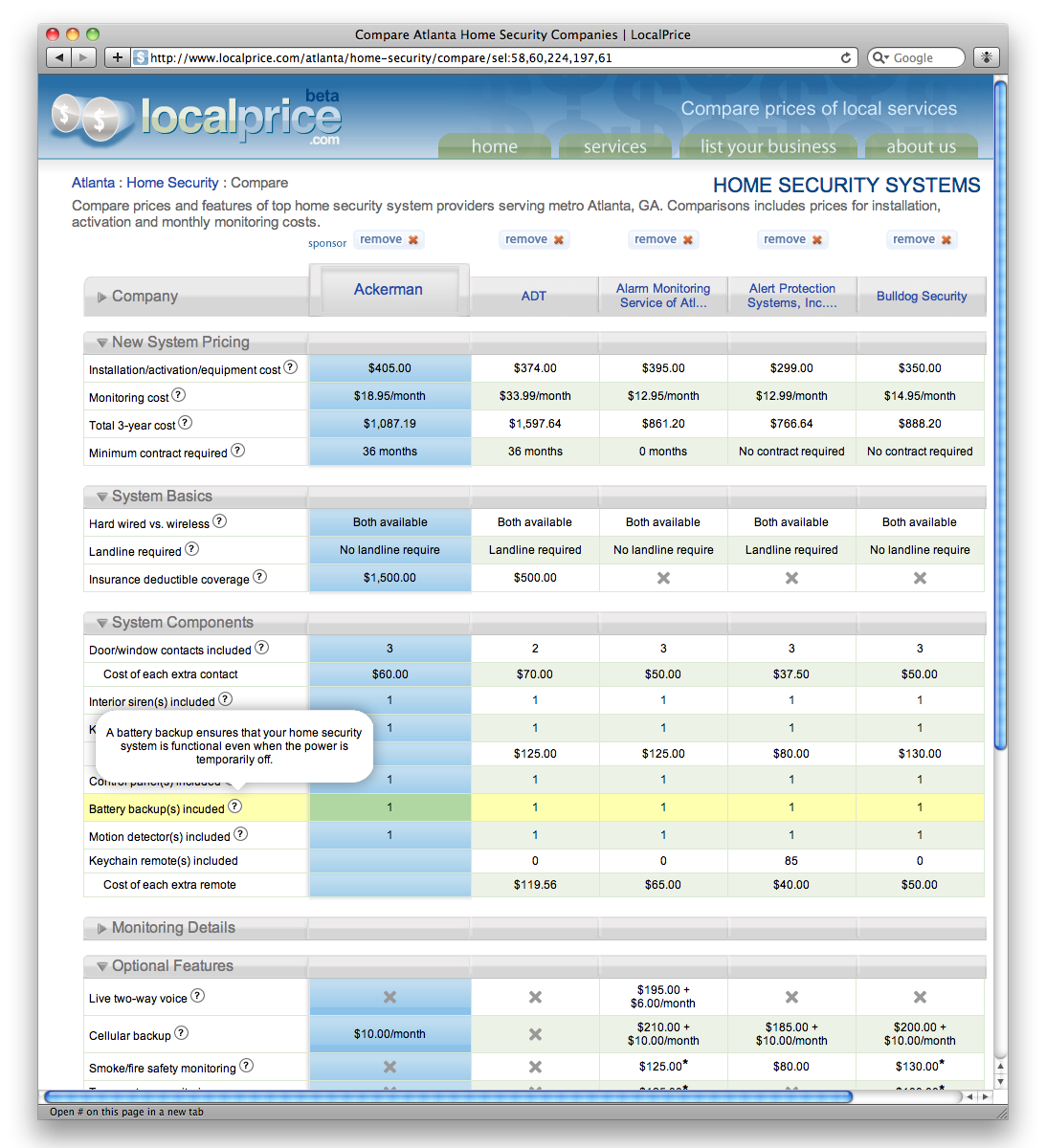Go forward with the browser forward arrow
The height and width of the screenshot is (1148, 1046).
(x=83, y=57)
